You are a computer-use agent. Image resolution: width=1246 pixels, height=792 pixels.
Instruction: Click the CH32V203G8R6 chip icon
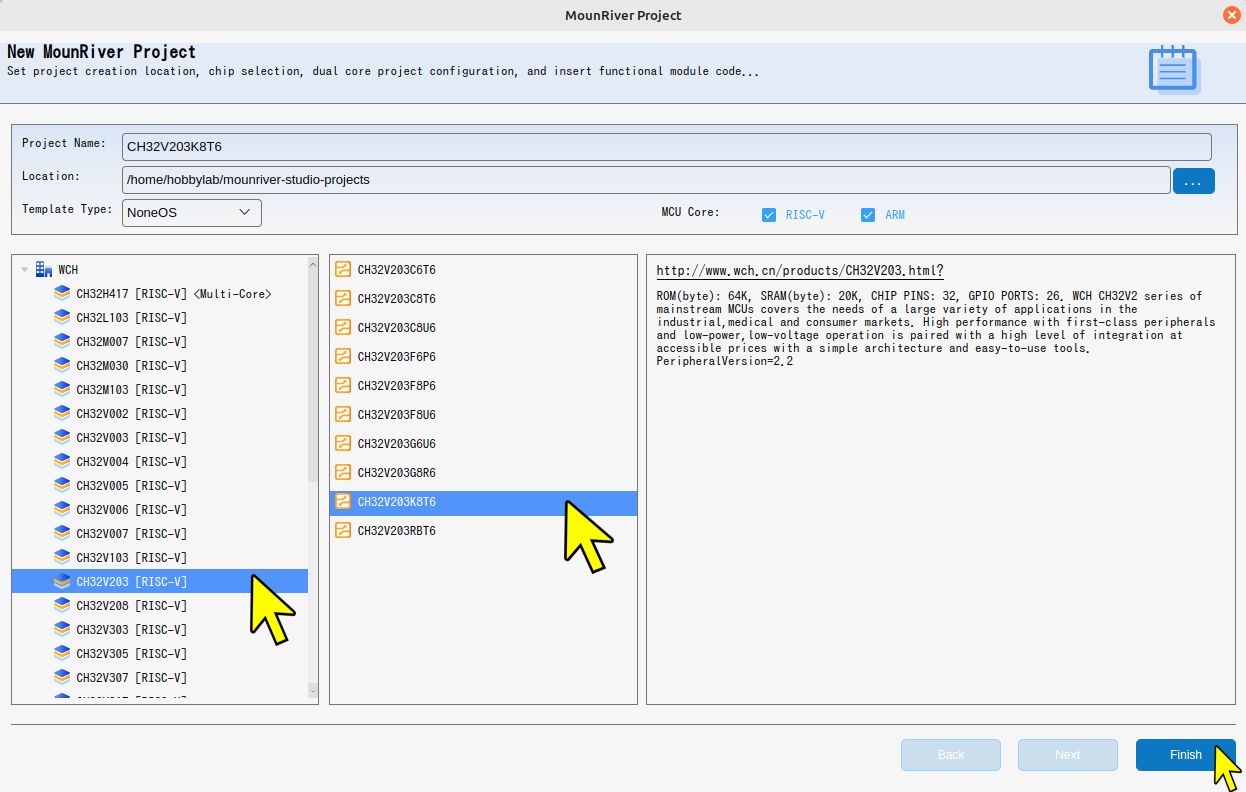tap(343, 472)
